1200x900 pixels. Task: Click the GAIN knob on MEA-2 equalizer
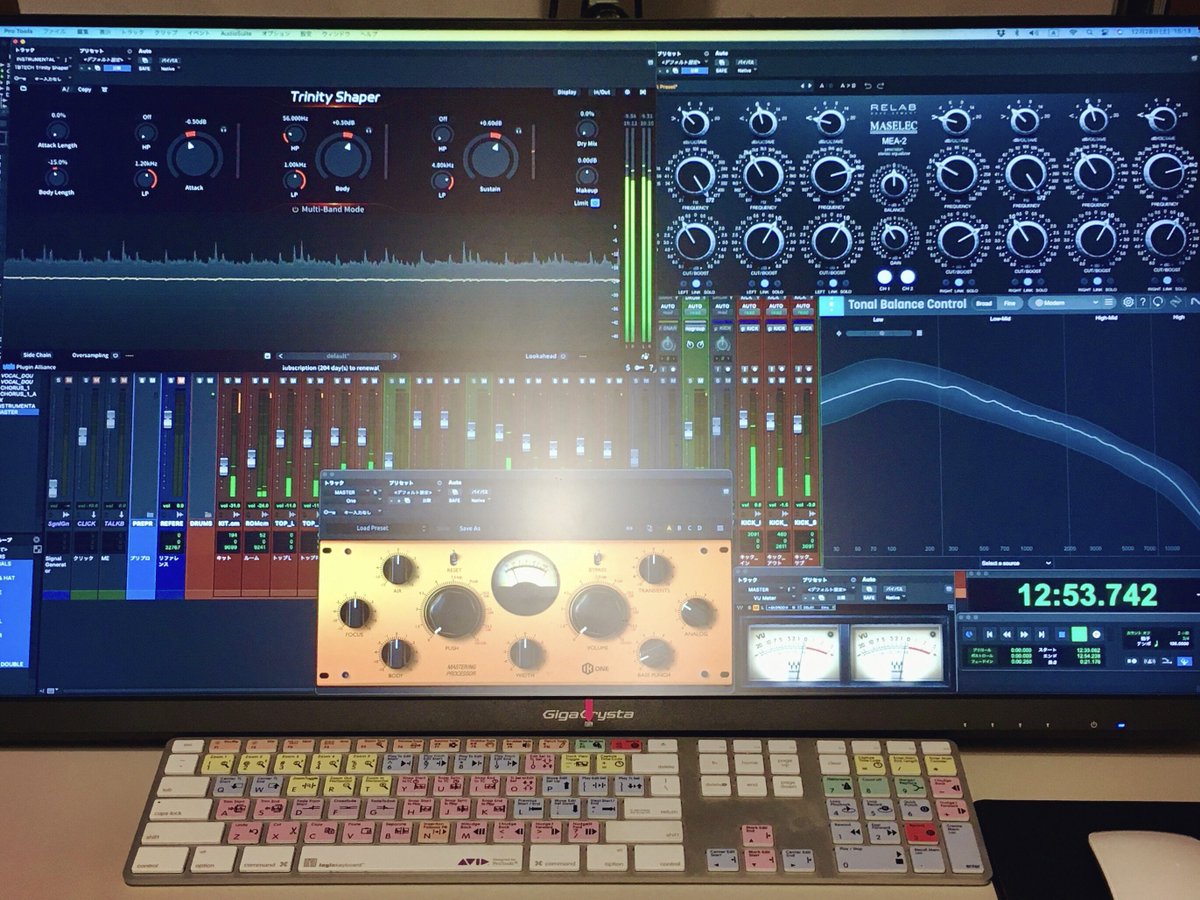(x=893, y=237)
